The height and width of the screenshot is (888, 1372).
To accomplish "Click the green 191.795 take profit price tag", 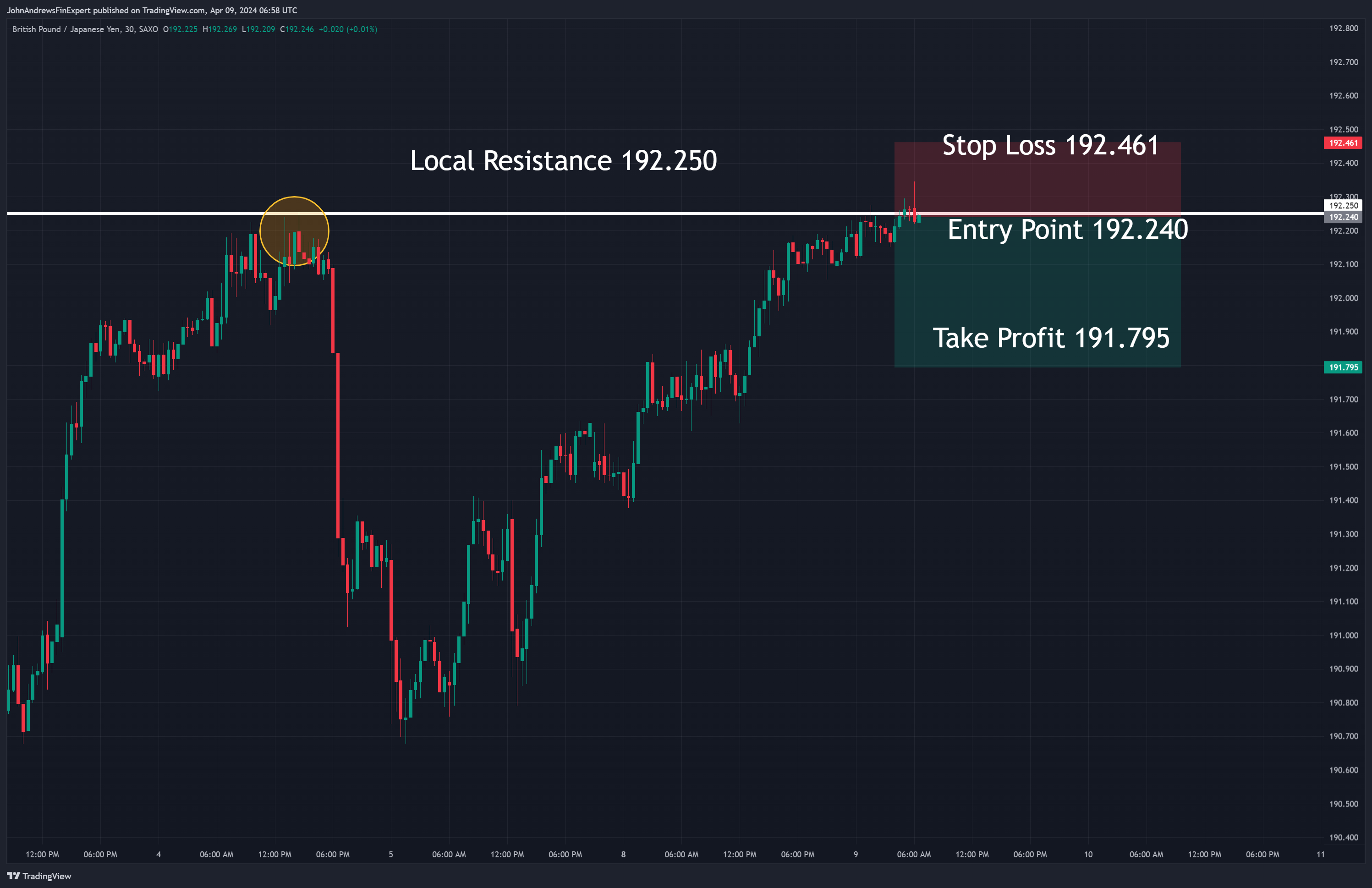I will [1343, 367].
